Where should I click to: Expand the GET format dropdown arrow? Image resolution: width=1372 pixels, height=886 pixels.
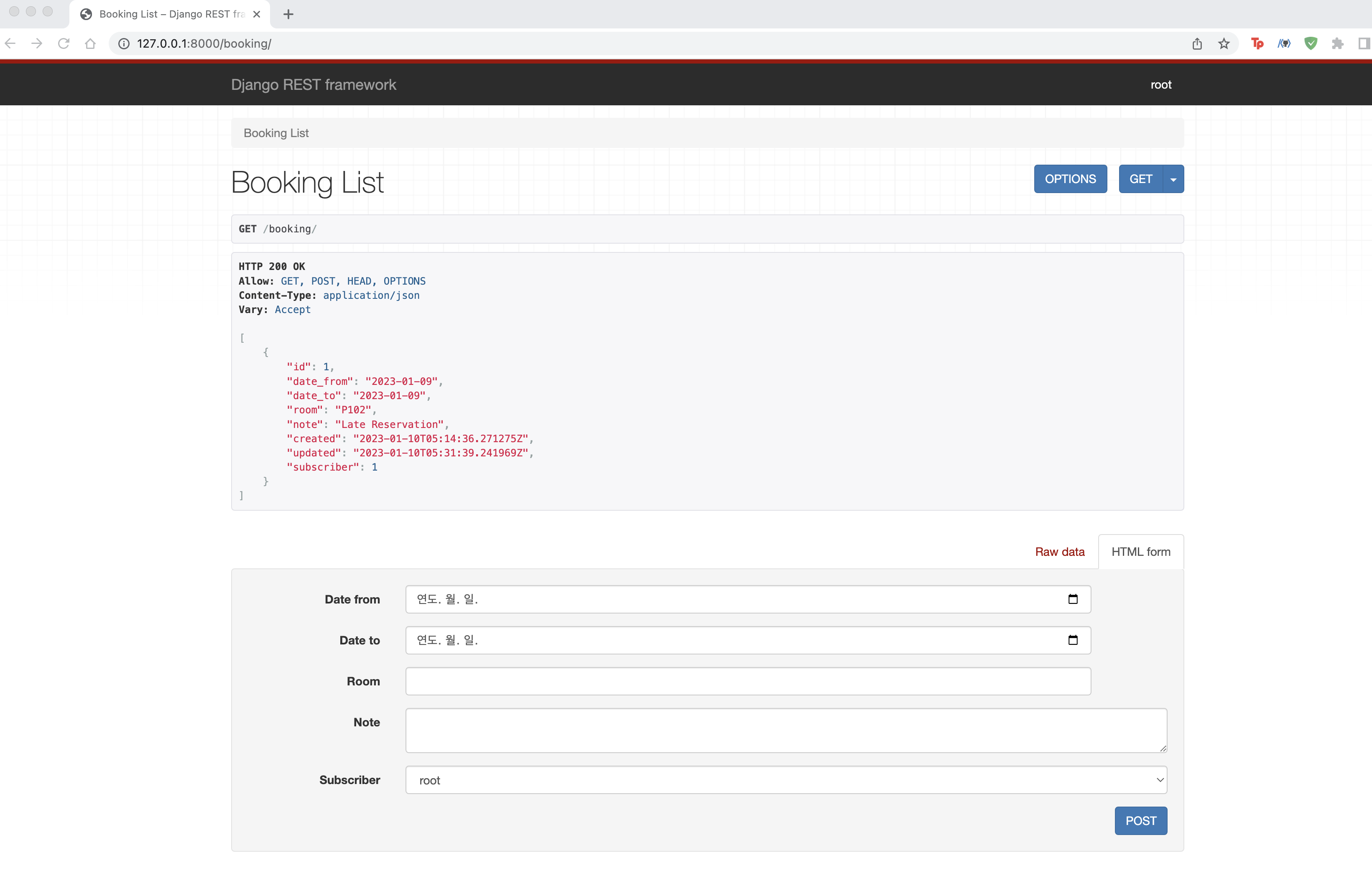click(x=1173, y=180)
